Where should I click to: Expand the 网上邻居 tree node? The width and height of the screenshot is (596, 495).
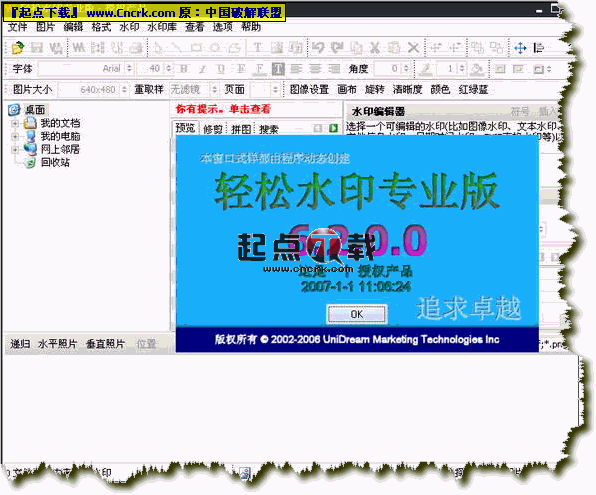15,149
